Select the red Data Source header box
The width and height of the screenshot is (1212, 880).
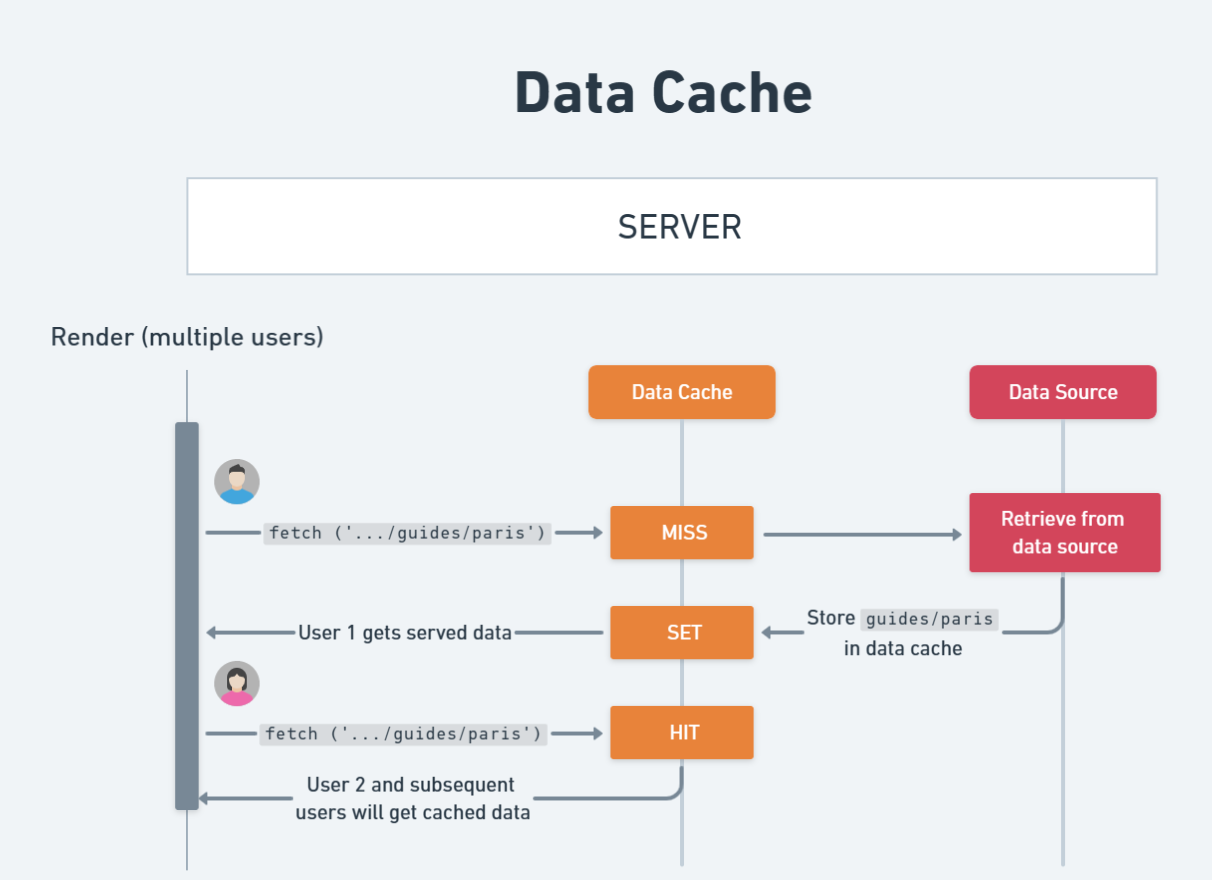tap(1062, 392)
